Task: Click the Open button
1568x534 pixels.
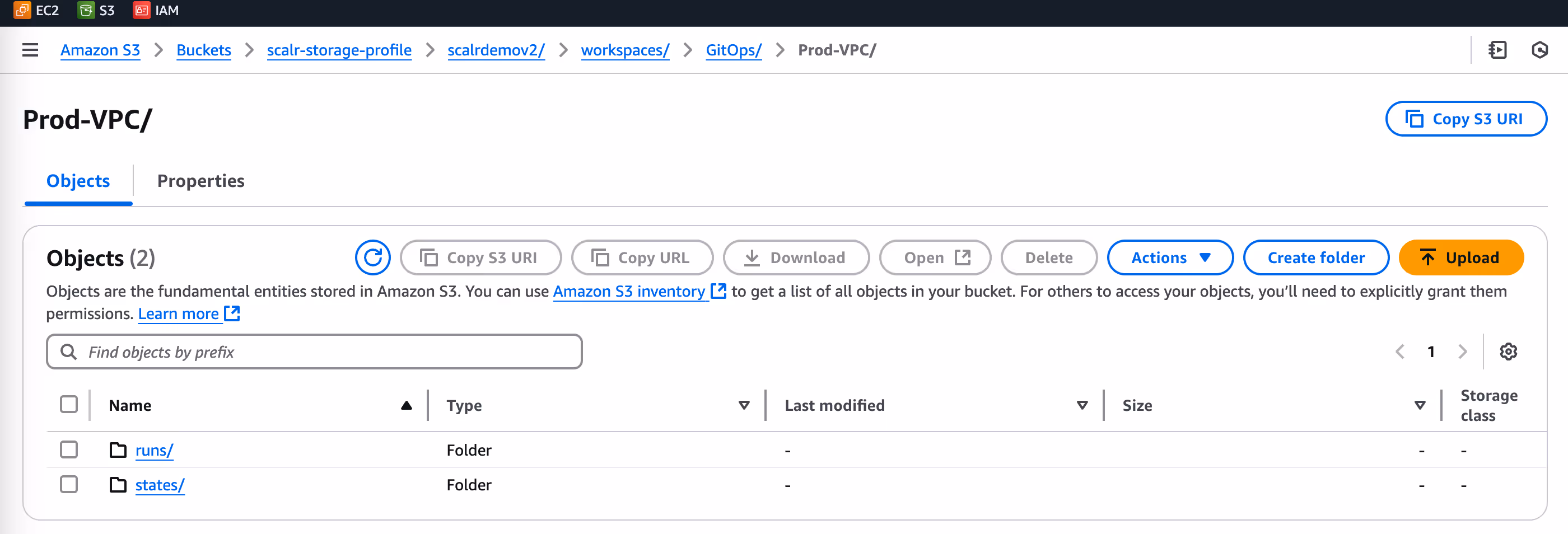Action: (x=935, y=258)
